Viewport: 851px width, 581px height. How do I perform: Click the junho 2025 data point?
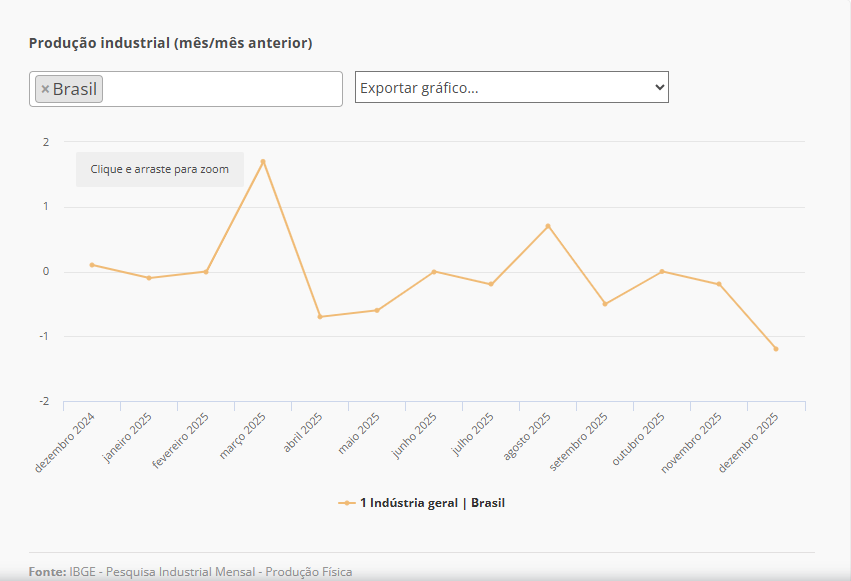pyautogui.click(x=434, y=271)
